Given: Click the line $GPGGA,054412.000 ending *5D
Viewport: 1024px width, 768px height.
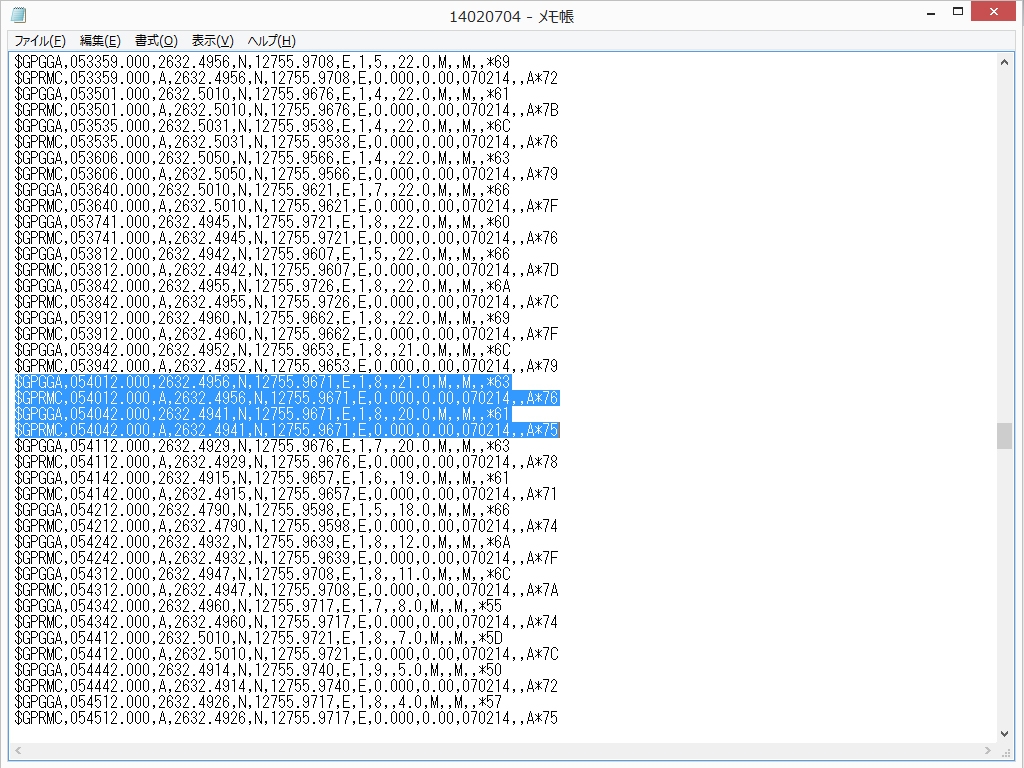Looking at the screenshot, I should (x=259, y=638).
